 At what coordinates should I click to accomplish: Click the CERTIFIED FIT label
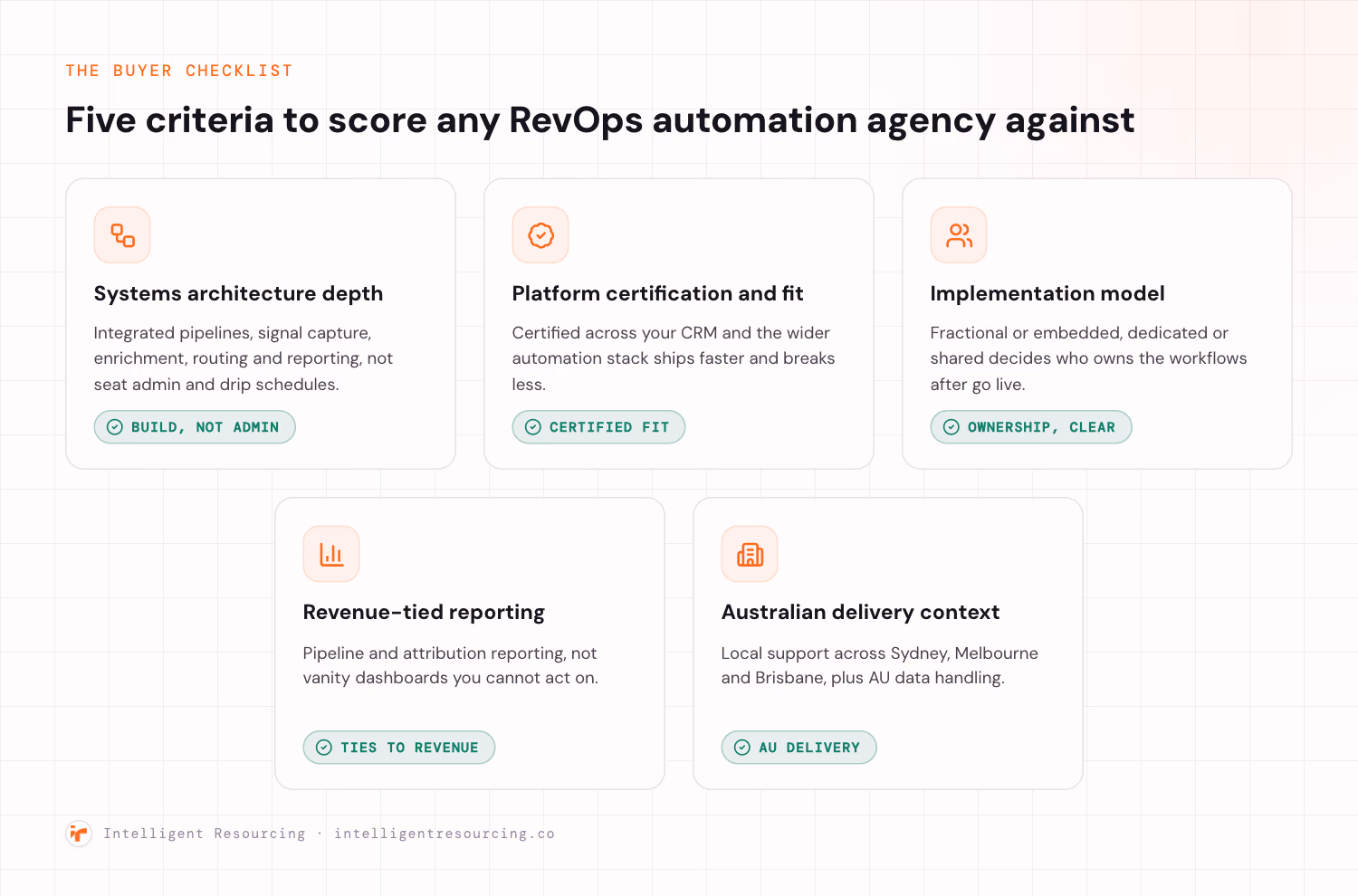pyautogui.click(x=609, y=427)
